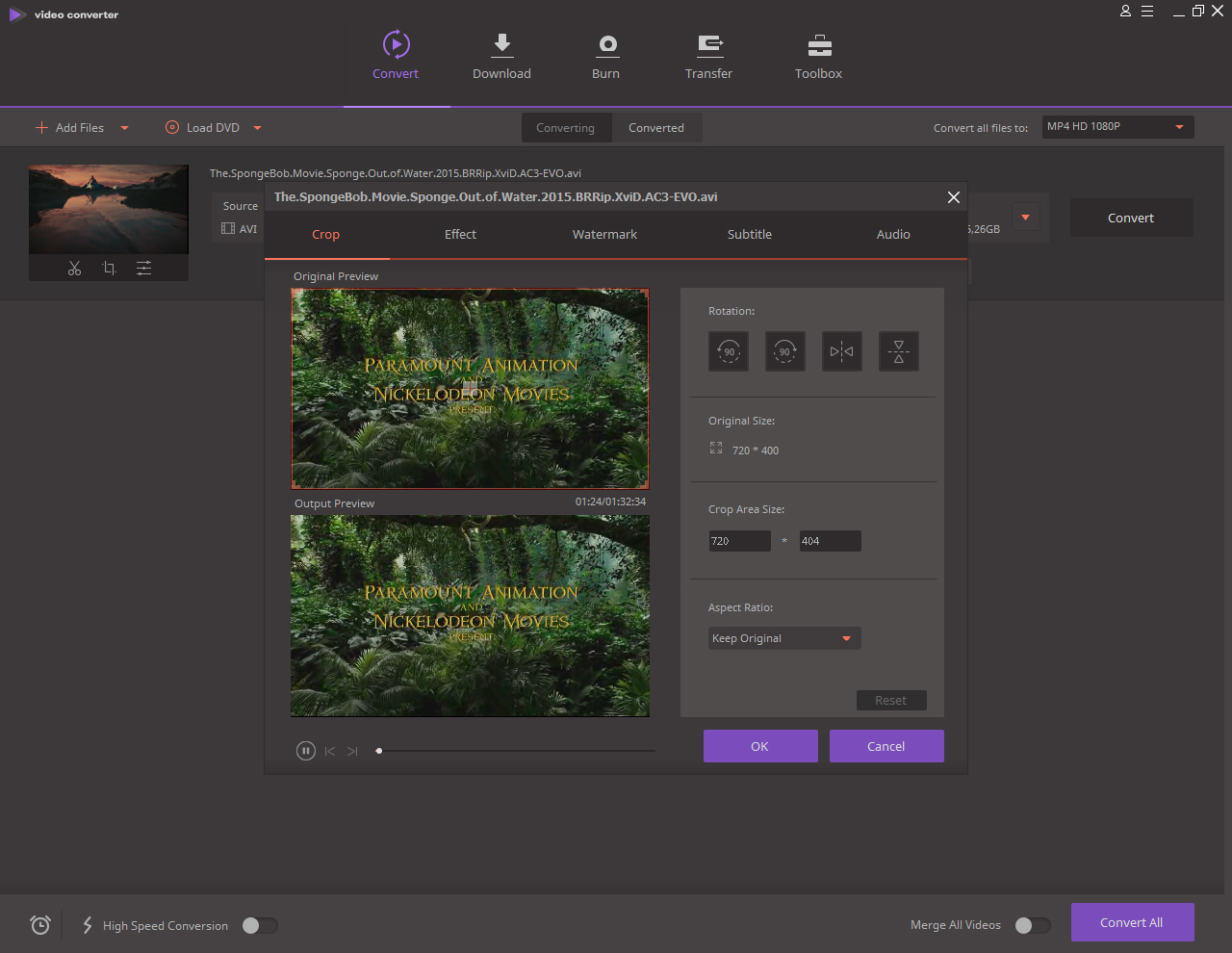Image resolution: width=1232 pixels, height=953 pixels.
Task: Expand the Add Files dropdown arrow
Action: 124,127
